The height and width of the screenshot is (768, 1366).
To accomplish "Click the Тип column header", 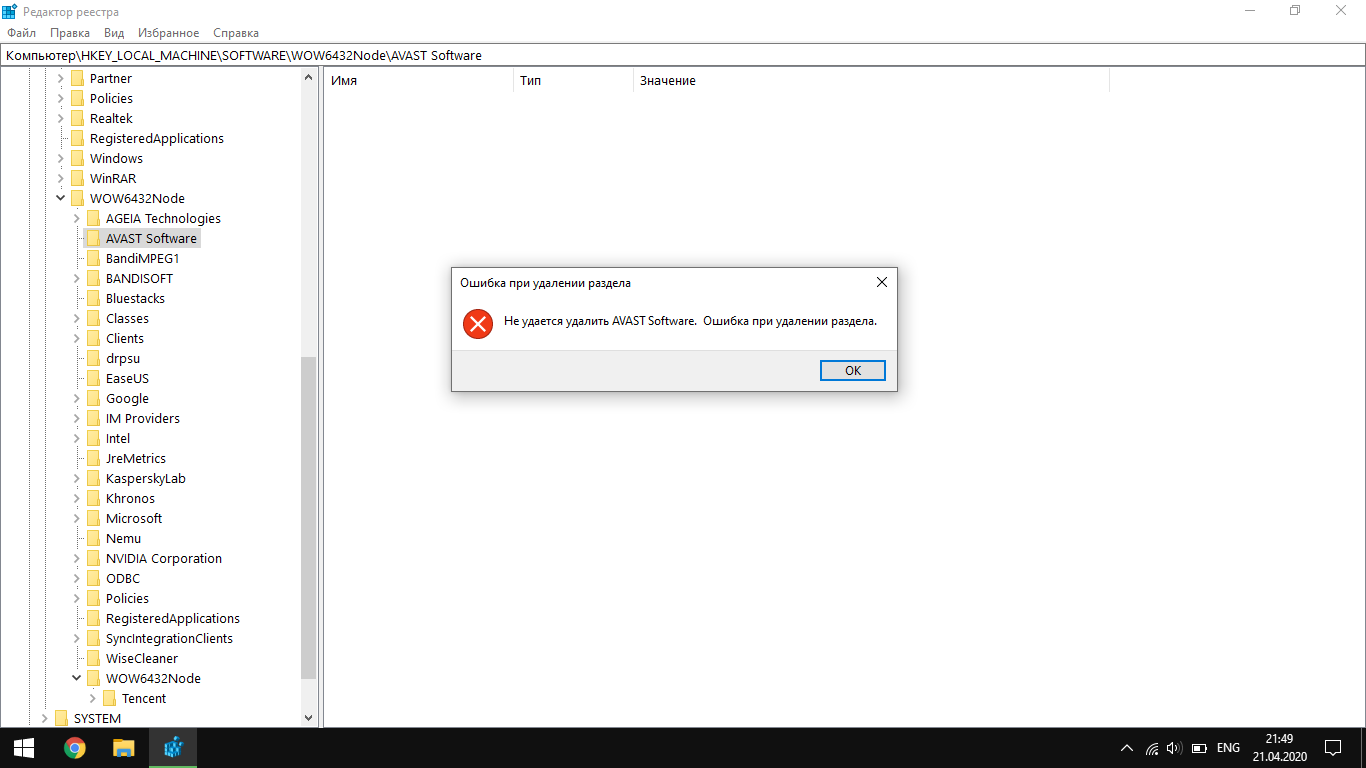I will [x=573, y=80].
